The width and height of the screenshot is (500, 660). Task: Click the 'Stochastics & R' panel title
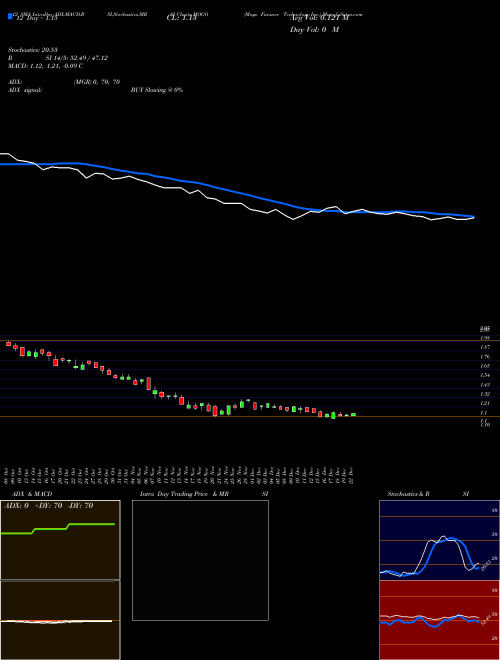click(x=408, y=494)
